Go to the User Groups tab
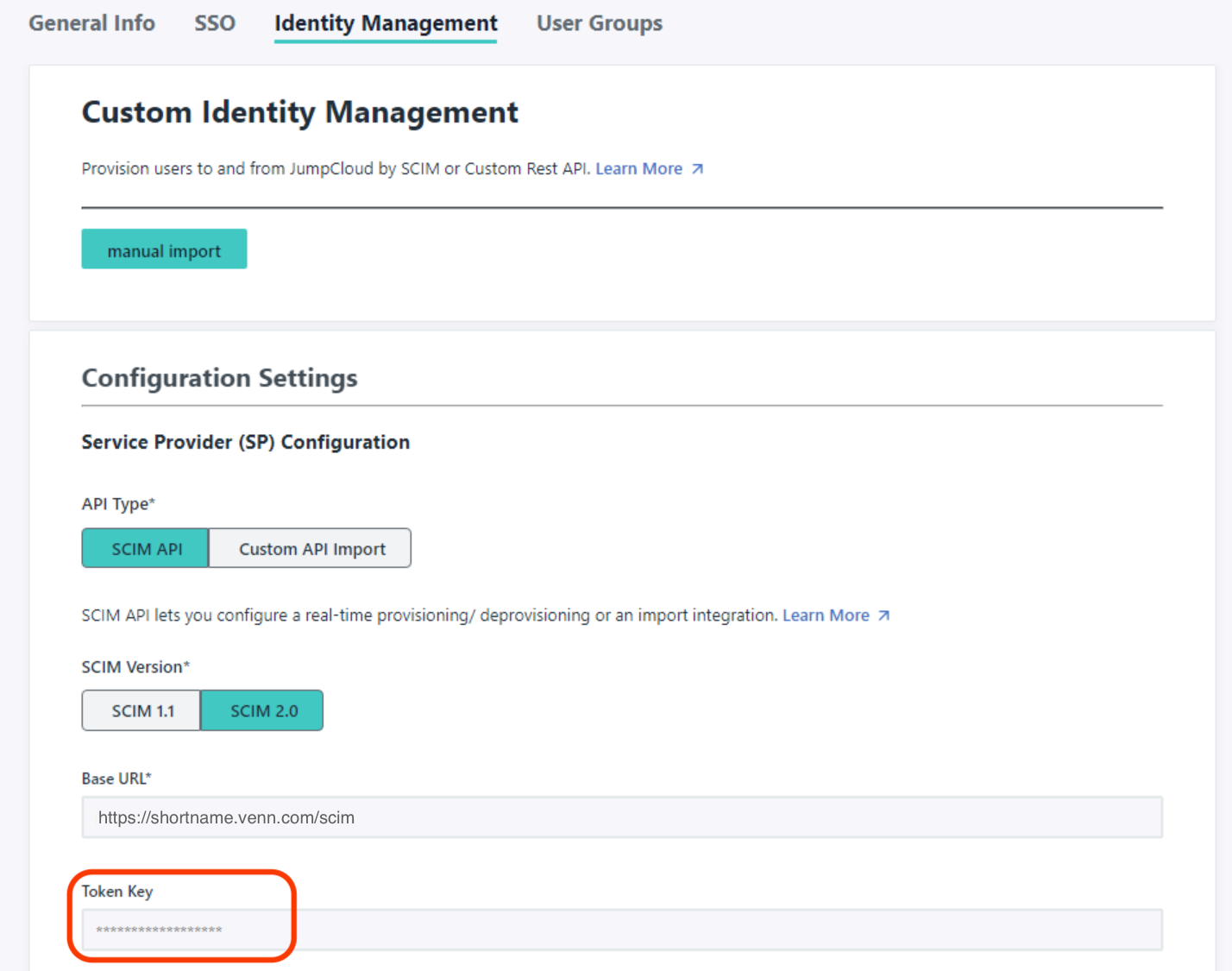 point(600,23)
